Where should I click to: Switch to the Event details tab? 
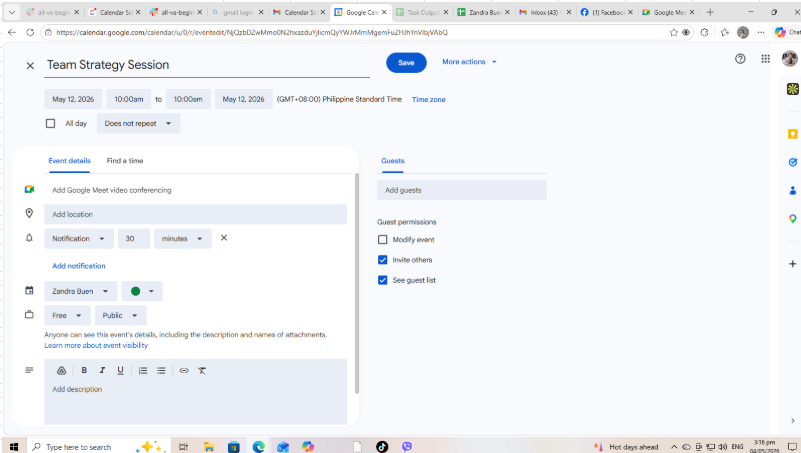pos(69,161)
